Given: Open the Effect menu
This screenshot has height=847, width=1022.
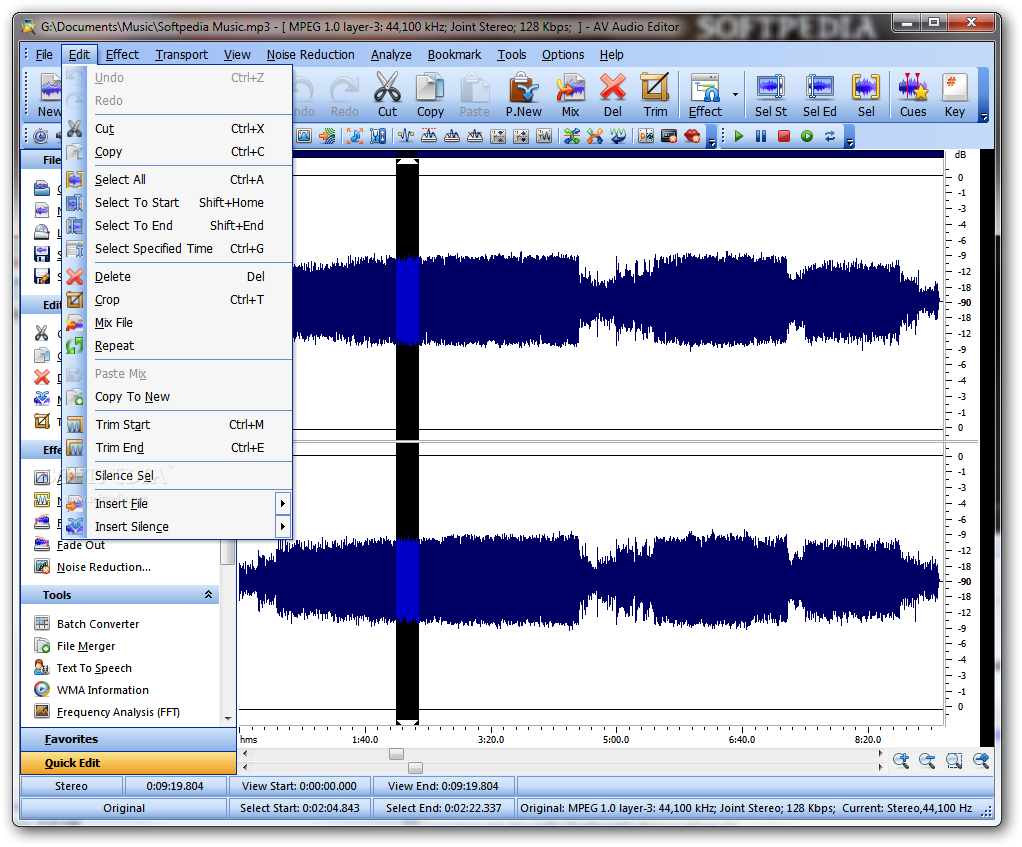Looking at the screenshot, I should (122, 55).
